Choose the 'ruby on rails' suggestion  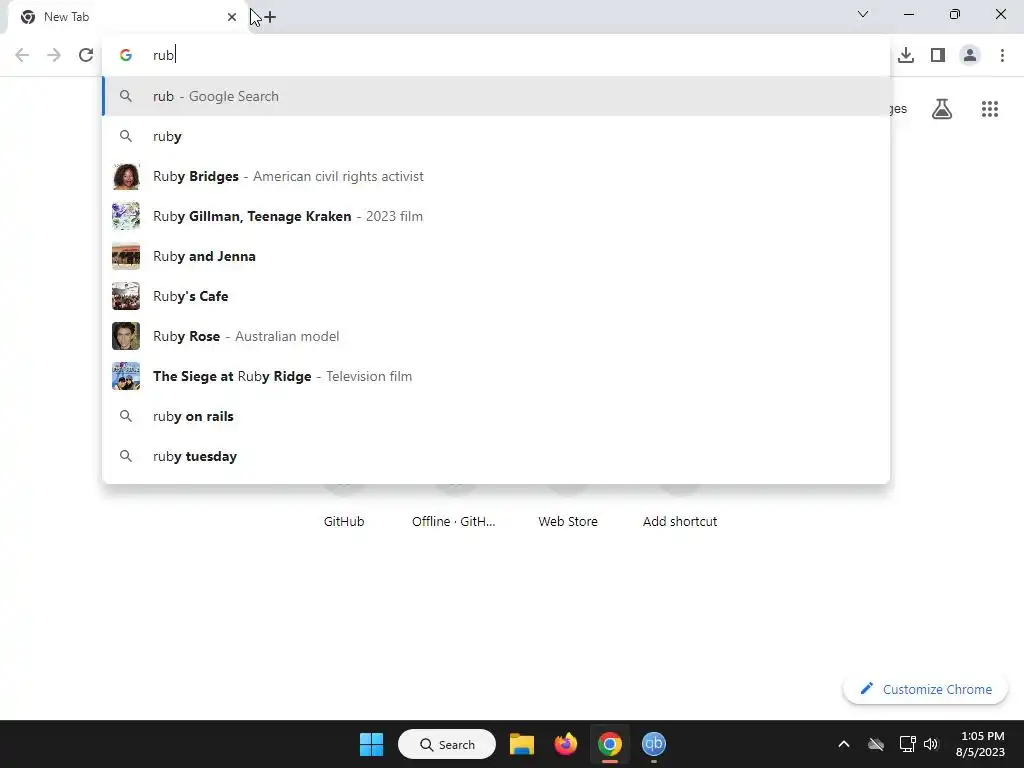pos(496,416)
